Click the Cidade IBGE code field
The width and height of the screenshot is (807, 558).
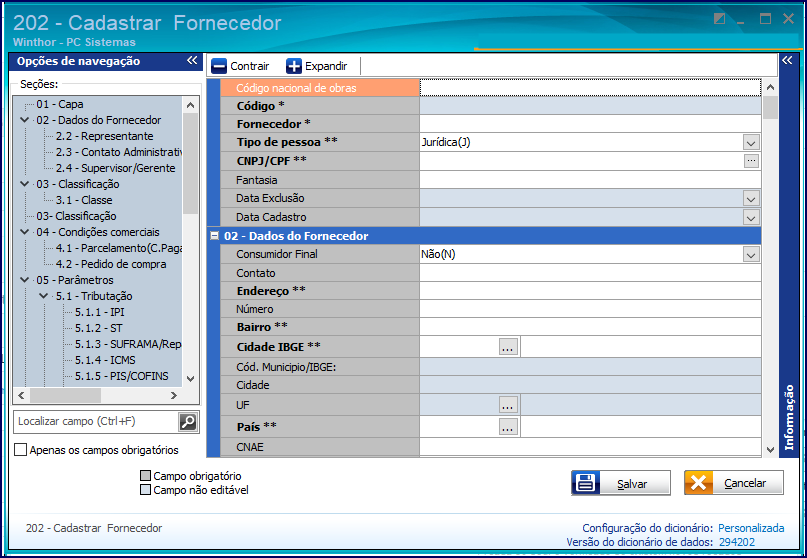coord(459,347)
